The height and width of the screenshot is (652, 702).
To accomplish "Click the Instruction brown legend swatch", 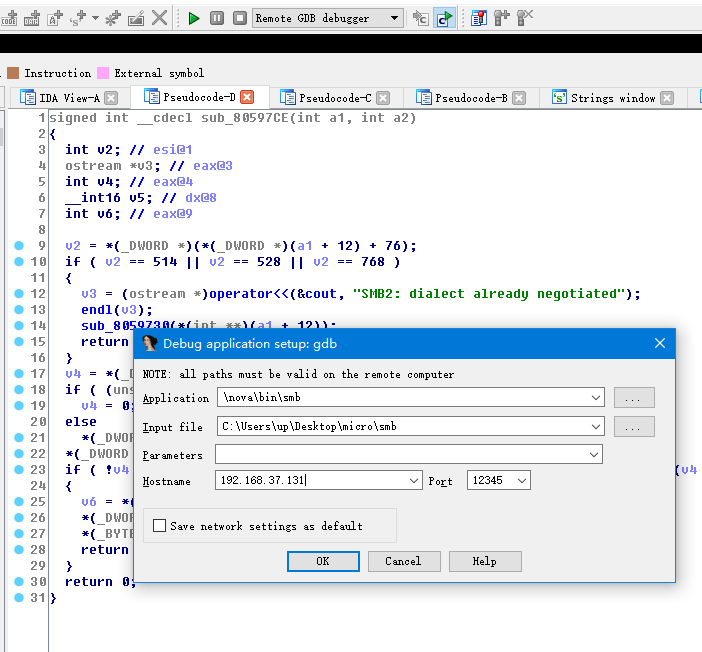I will click(13, 73).
